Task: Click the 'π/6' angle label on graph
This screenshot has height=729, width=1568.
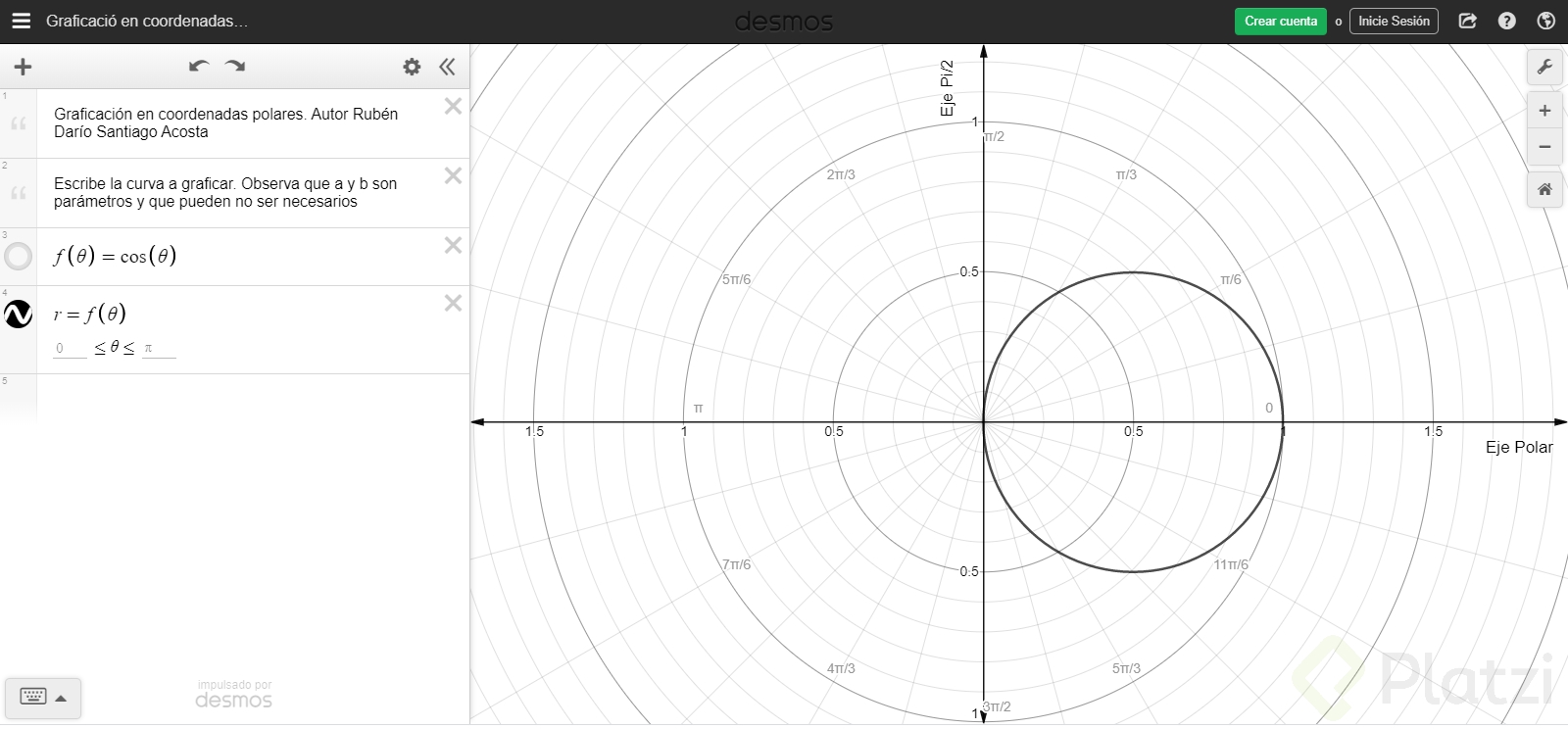Action: 1231,279
